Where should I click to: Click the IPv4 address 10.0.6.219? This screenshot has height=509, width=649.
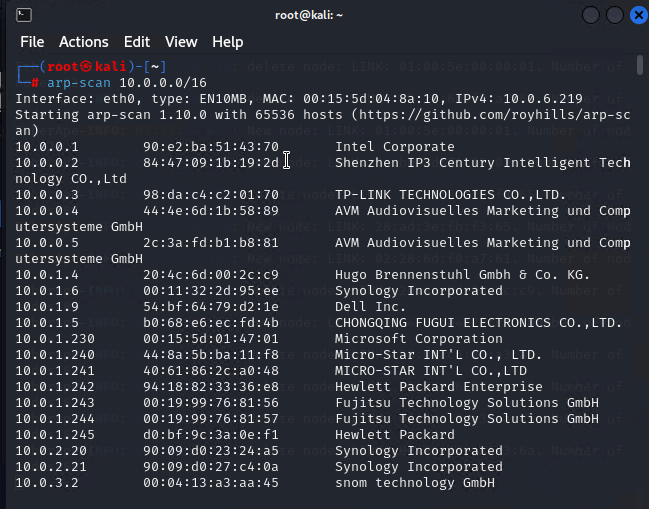pos(543,99)
